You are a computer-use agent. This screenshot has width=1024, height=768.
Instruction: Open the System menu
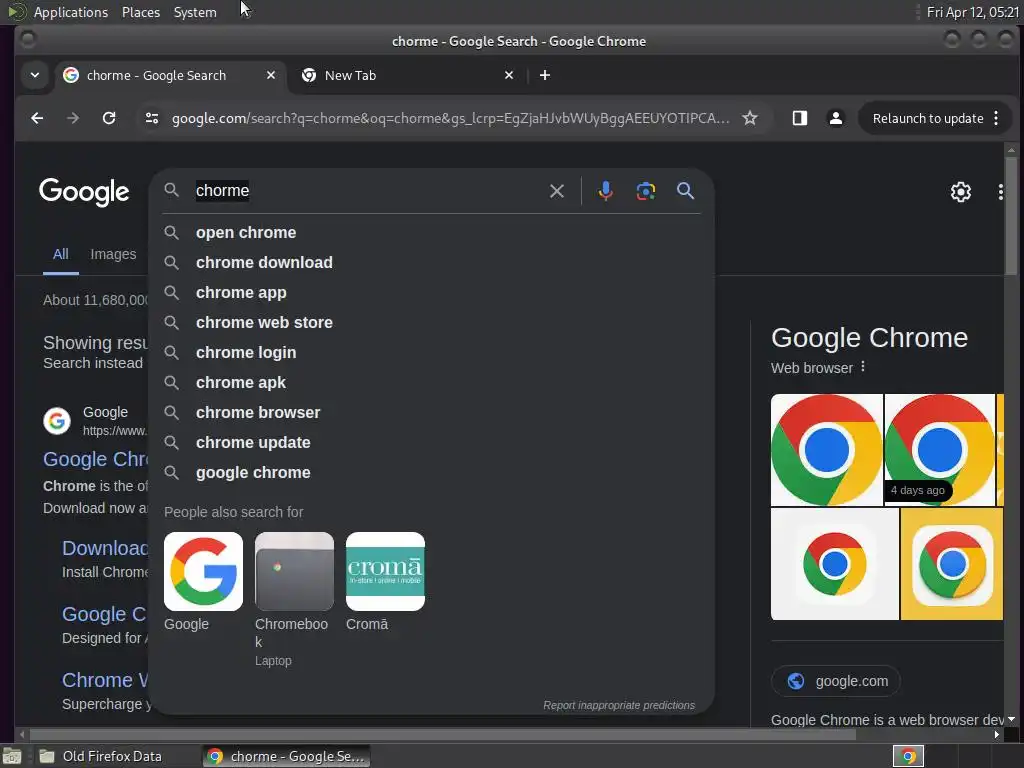click(x=195, y=12)
